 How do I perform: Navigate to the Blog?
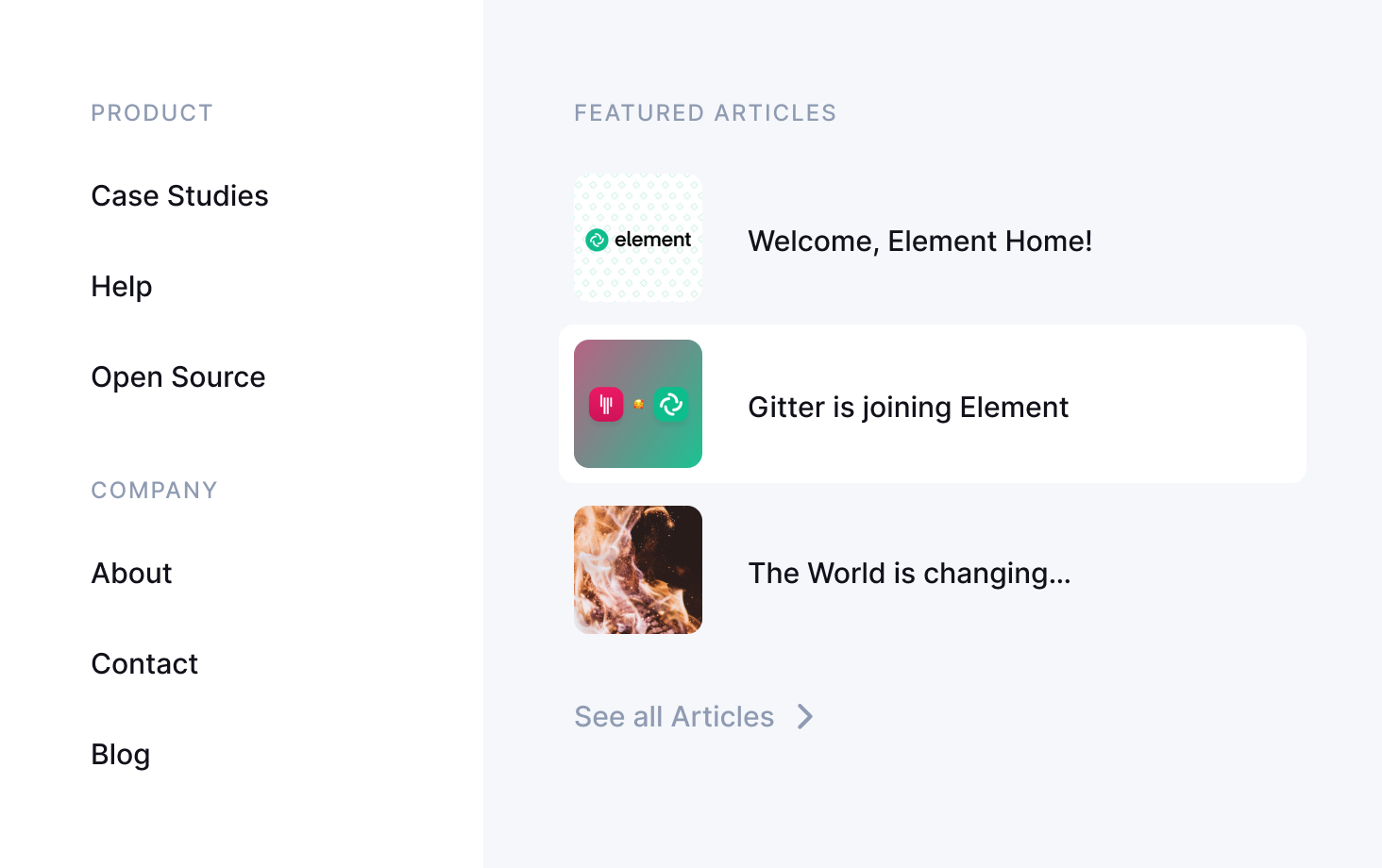point(121,755)
